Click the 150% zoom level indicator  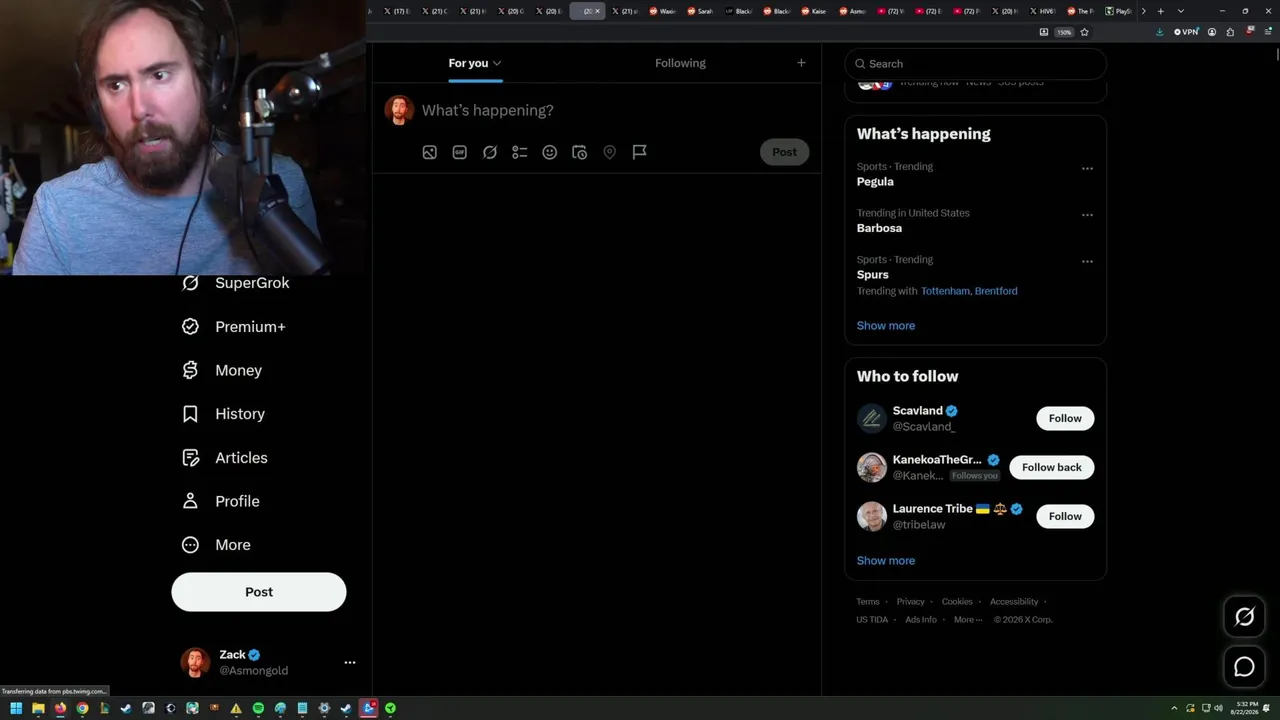[1064, 32]
